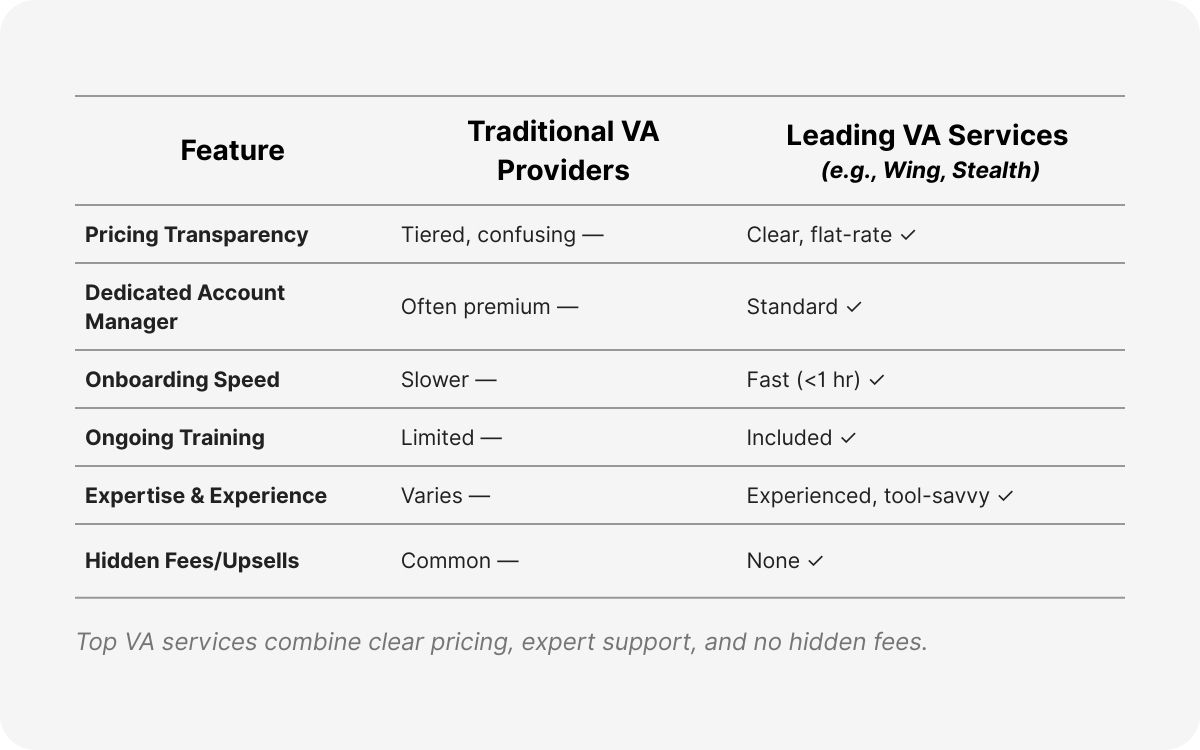Select the "Onboarding Speed" row label
The height and width of the screenshot is (750, 1200).
182,380
